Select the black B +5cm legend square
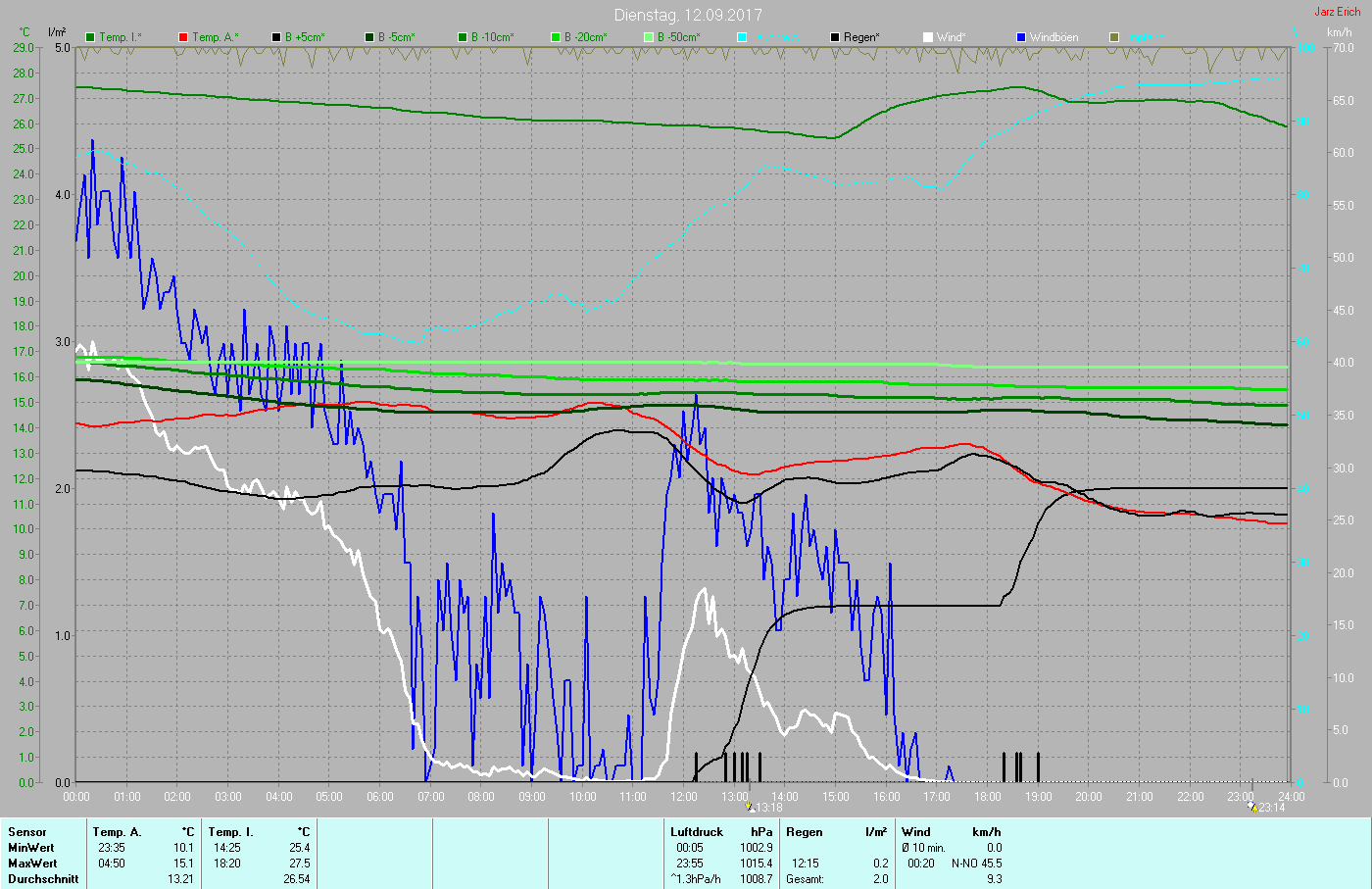The image size is (1372, 889). pos(276,37)
